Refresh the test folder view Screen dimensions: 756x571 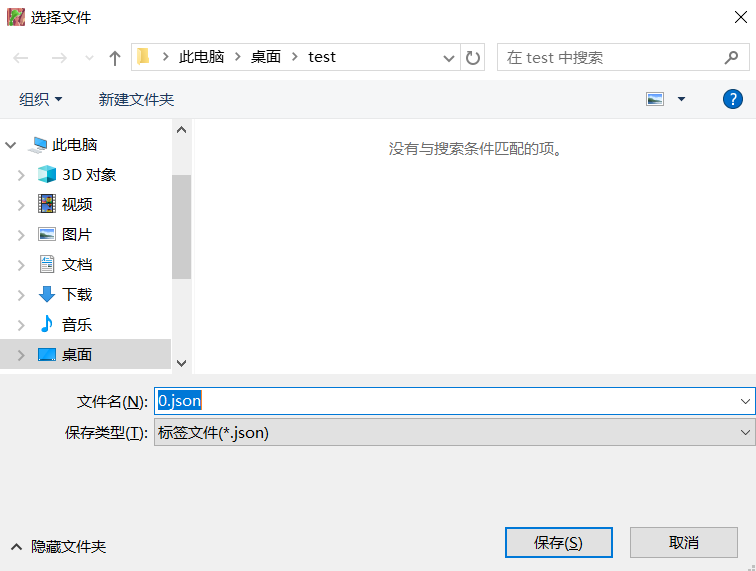472,58
